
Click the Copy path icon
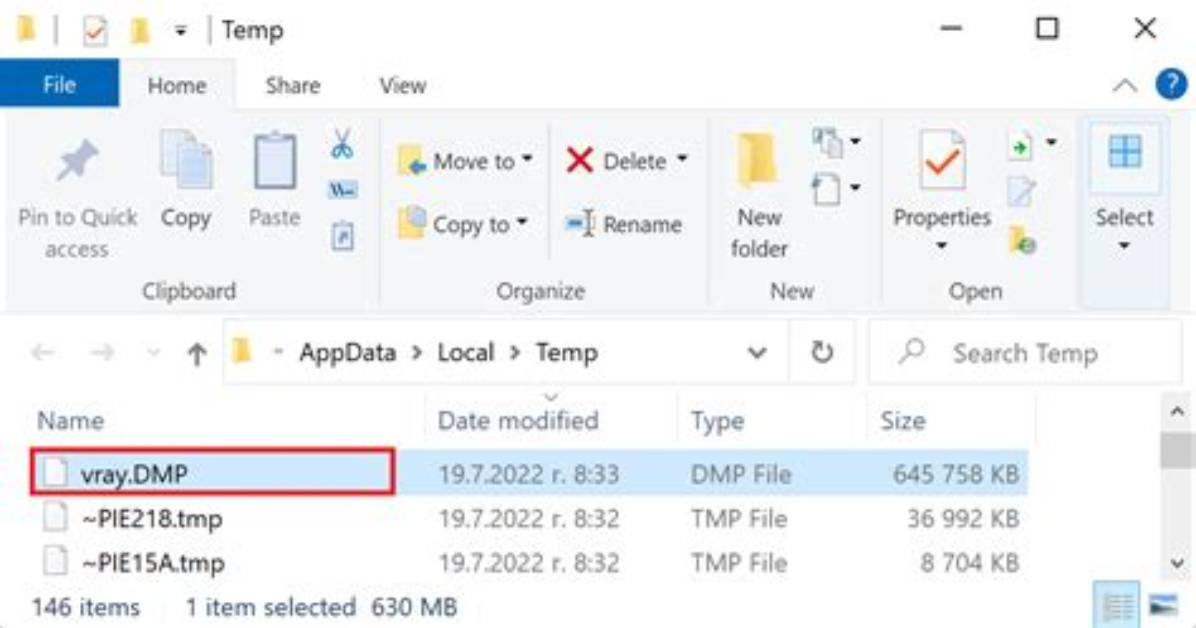tap(342, 190)
